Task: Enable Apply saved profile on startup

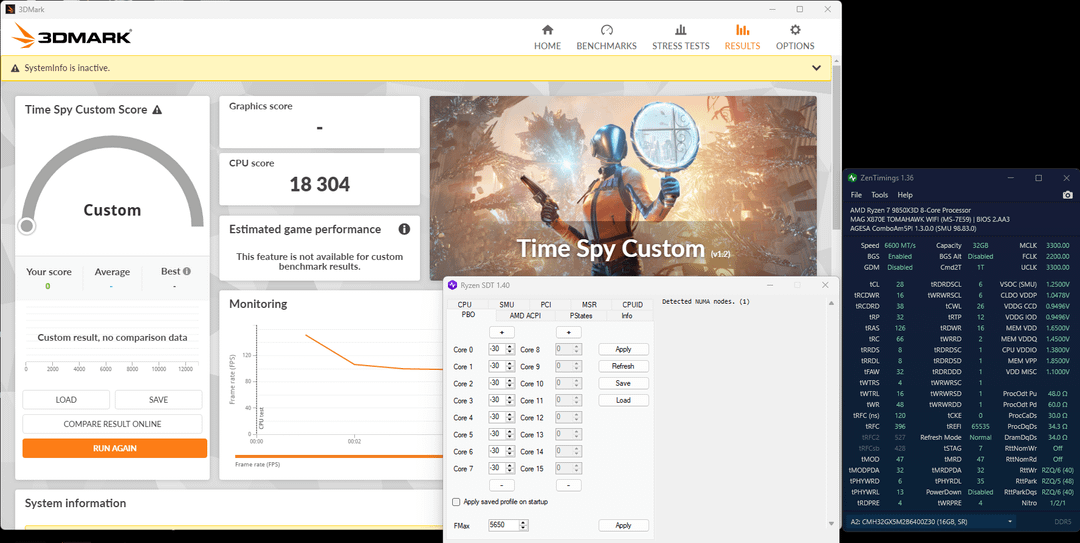Action: coord(457,502)
